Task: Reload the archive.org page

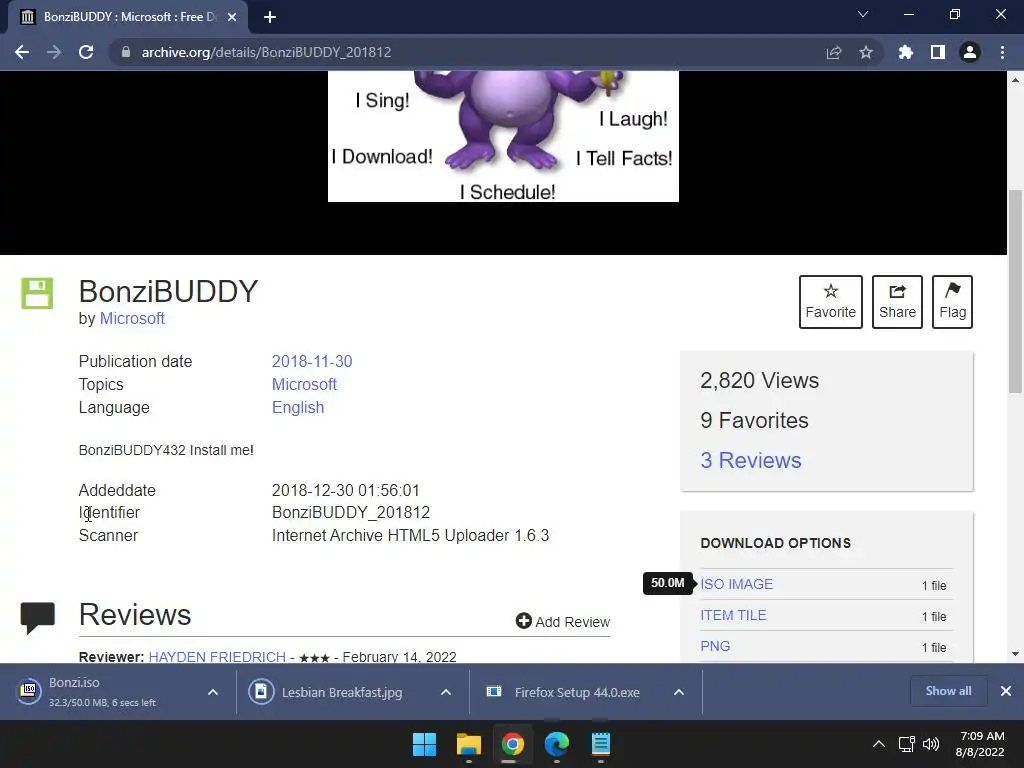Action: pyautogui.click(x=86, y=52)
